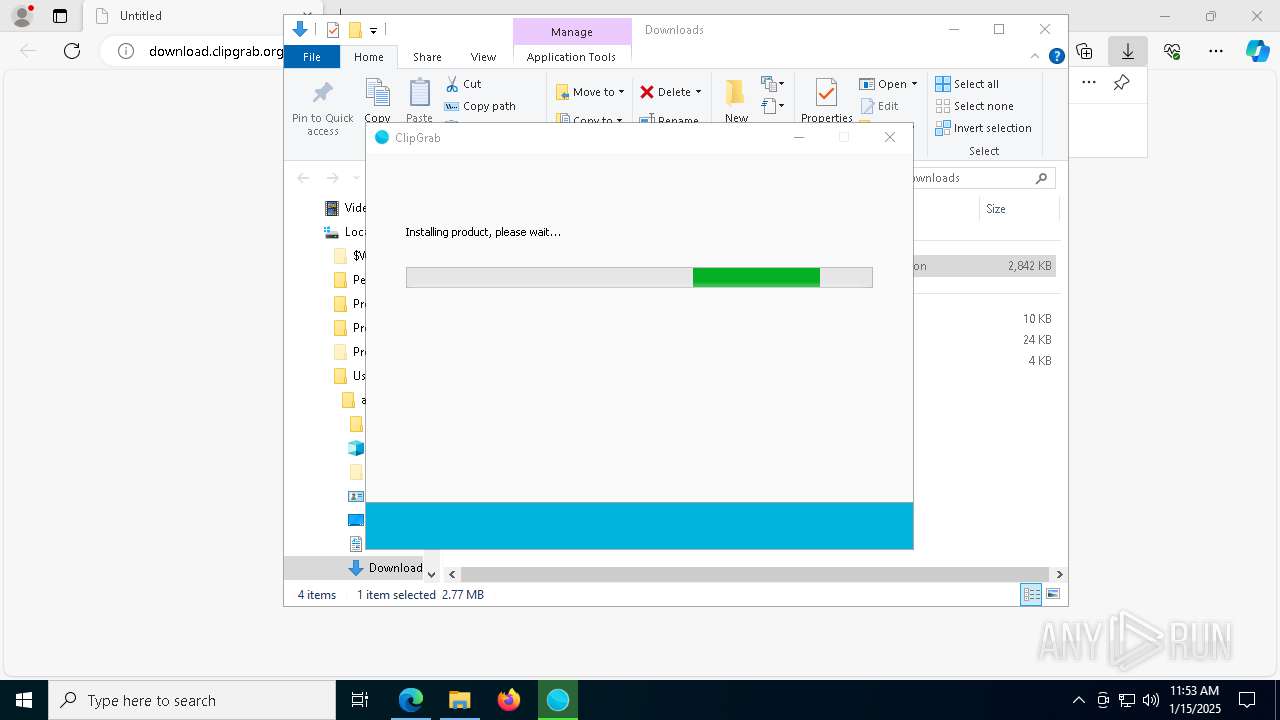Viewport: 1280px width, 720px height.
Task: Click the New folder icon
Action: [736, 92]
